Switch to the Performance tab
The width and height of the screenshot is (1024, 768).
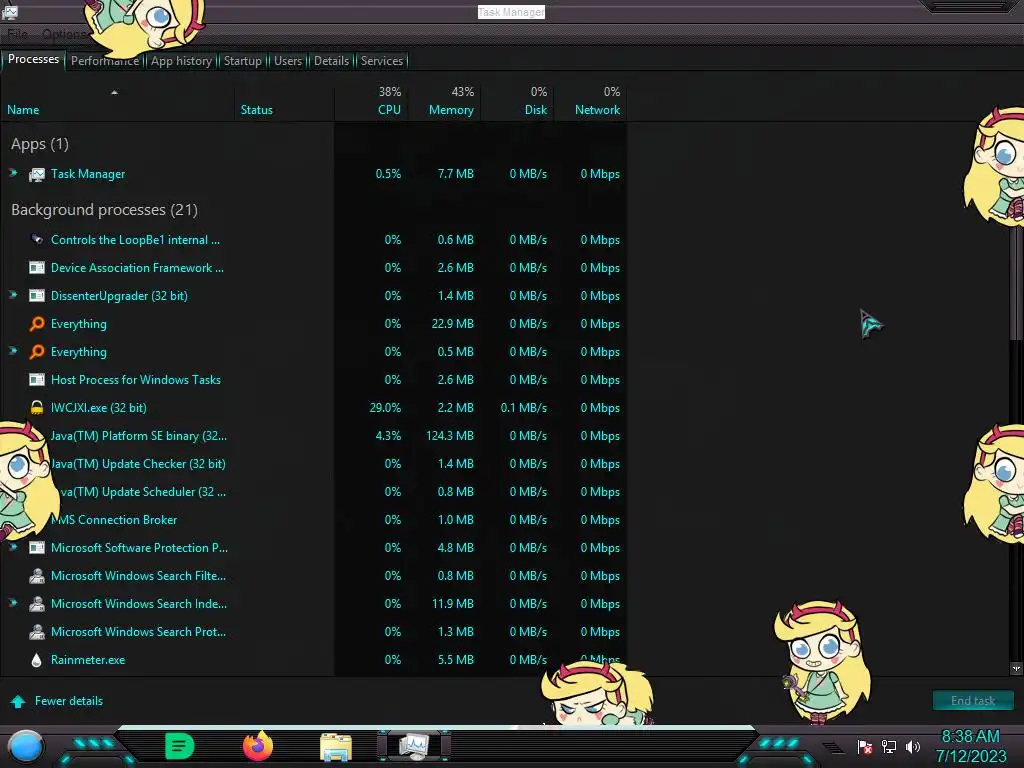(104, 61)
